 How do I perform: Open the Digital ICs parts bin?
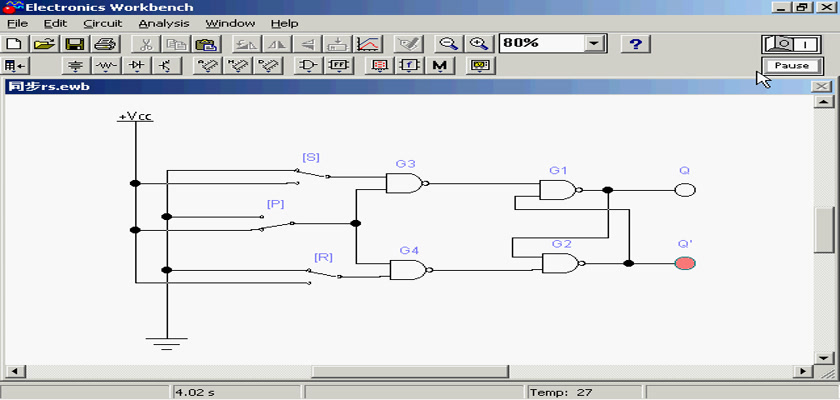point(267,66)
